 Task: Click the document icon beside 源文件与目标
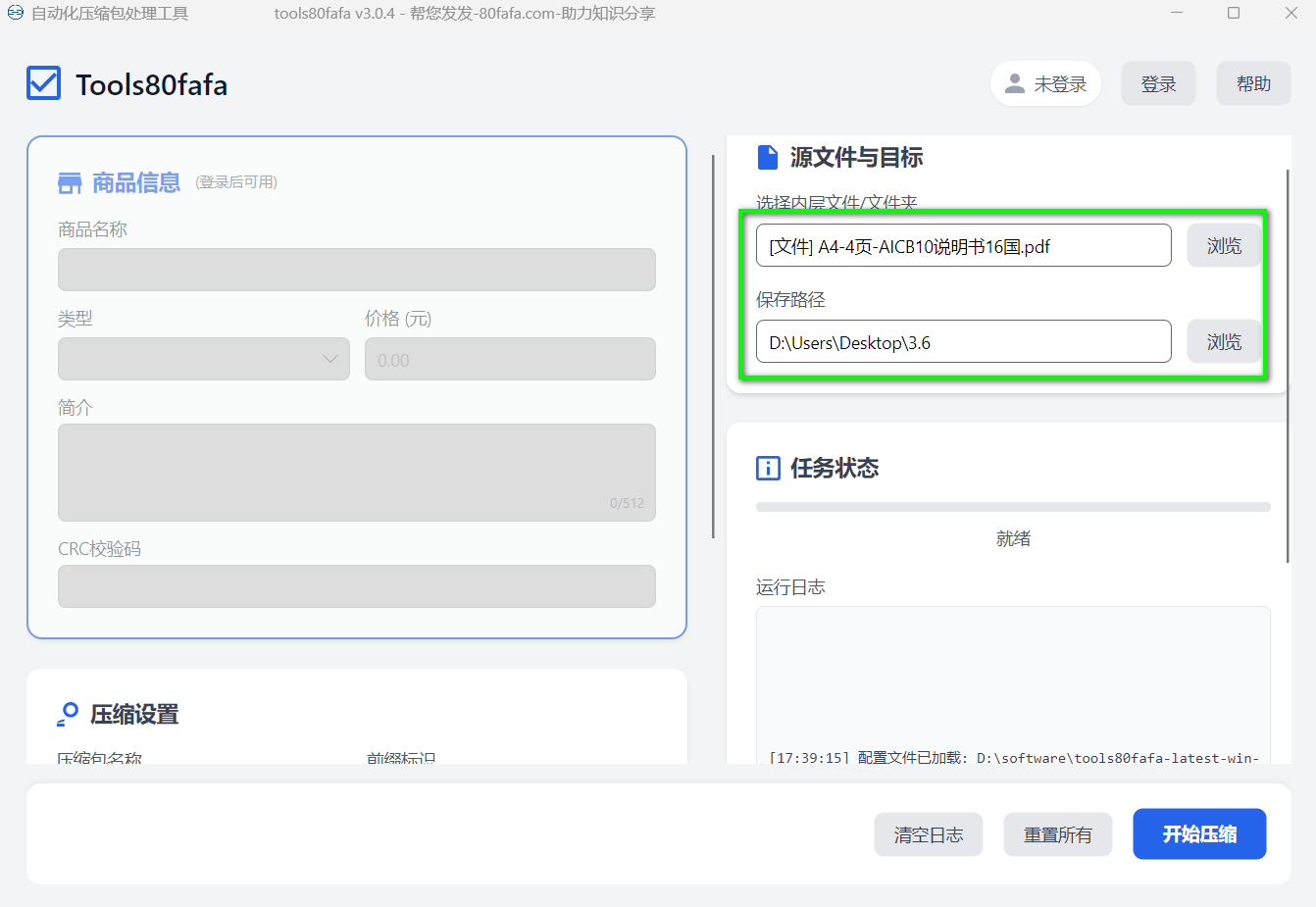pos(768,158)
